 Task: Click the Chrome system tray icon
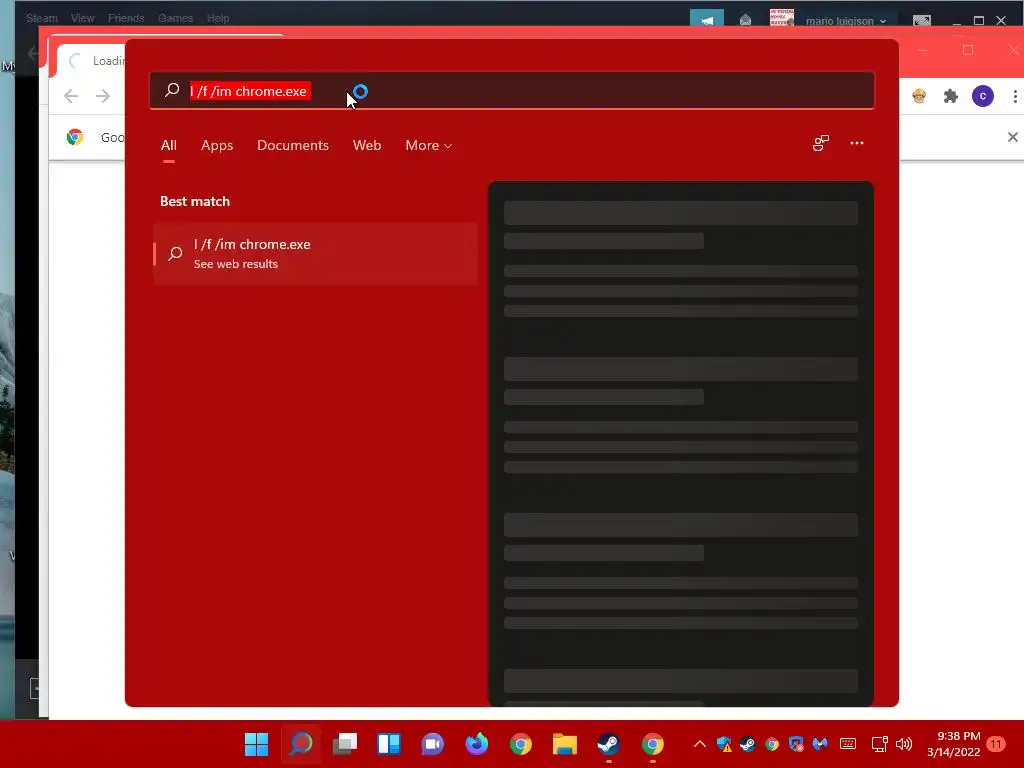[x=772, y=744]
